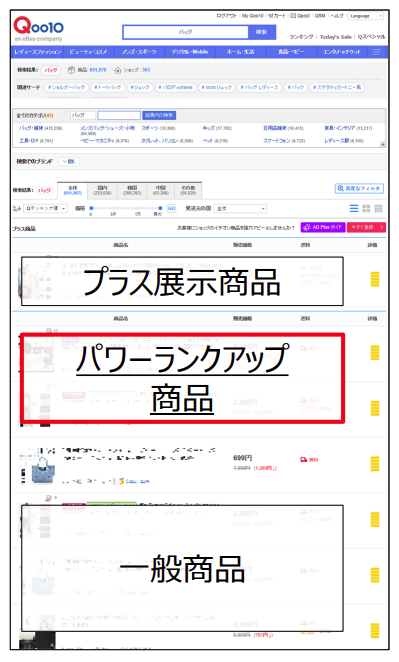Click the megaphone icon on AD Plus ガイド
The image size is (399, 662).
307,227
